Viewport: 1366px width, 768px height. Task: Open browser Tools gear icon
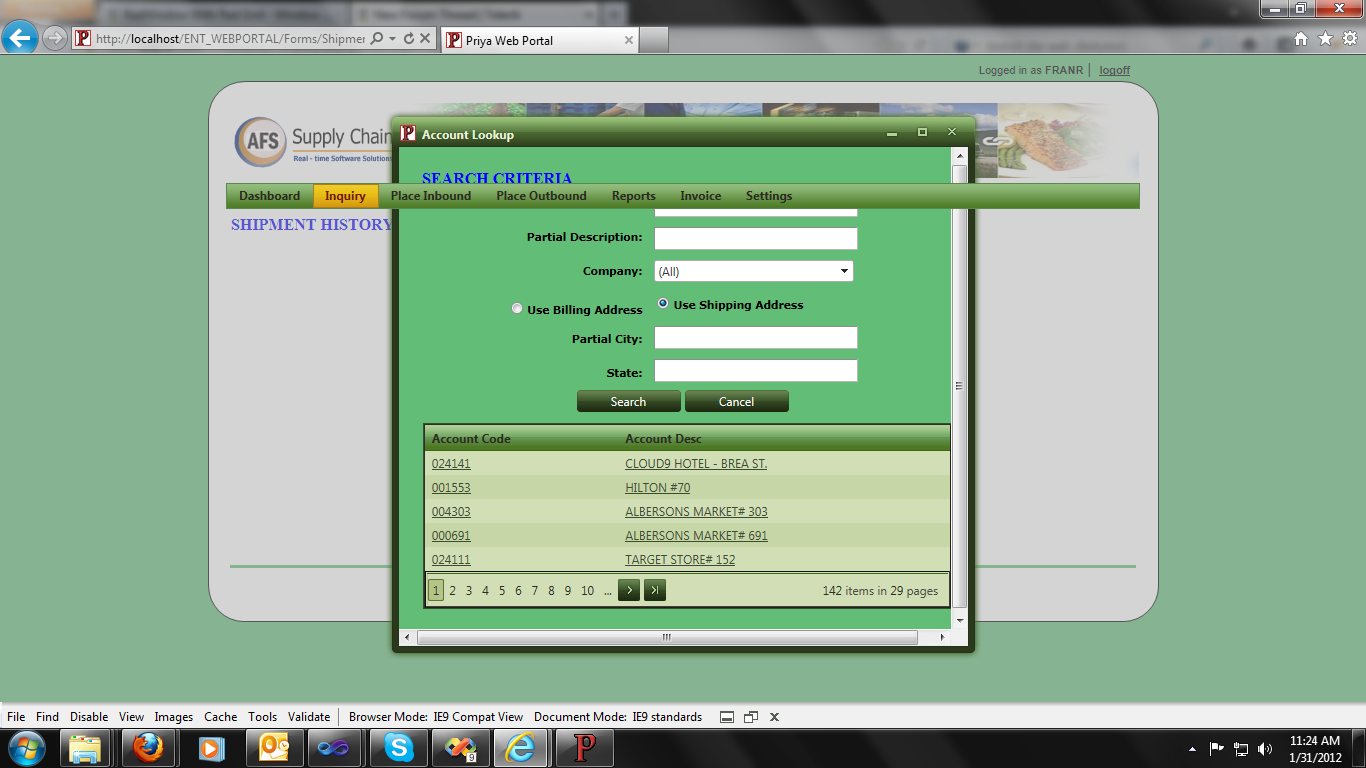pyautogui.click(x=1349, y=39)
